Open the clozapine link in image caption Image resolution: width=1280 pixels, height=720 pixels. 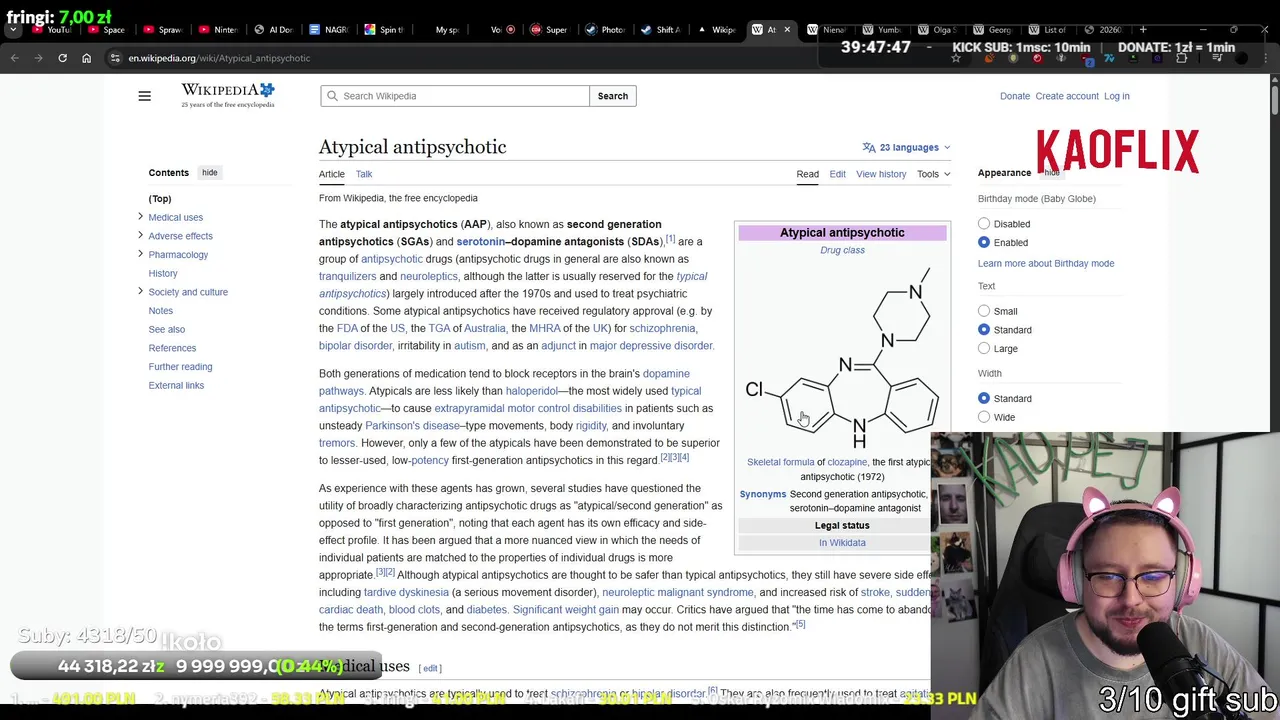pyautogui.click(x=847, y=462)
